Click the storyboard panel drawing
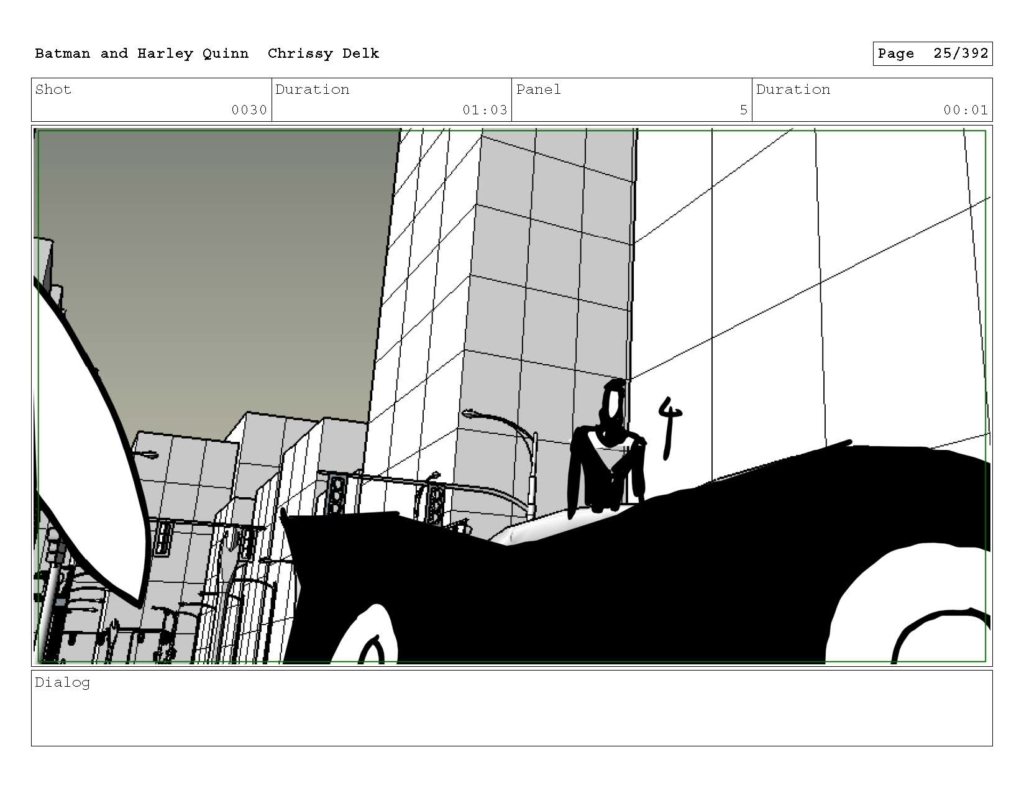The width and height of the screenshot is (1024, 793). click(x=512, y=396)
